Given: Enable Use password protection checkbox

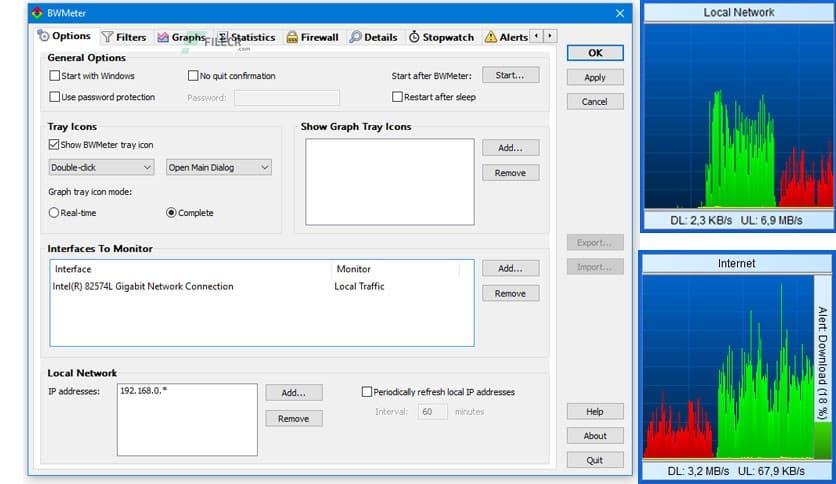Looking at the screenshot, I should click(x=54, y=97).
